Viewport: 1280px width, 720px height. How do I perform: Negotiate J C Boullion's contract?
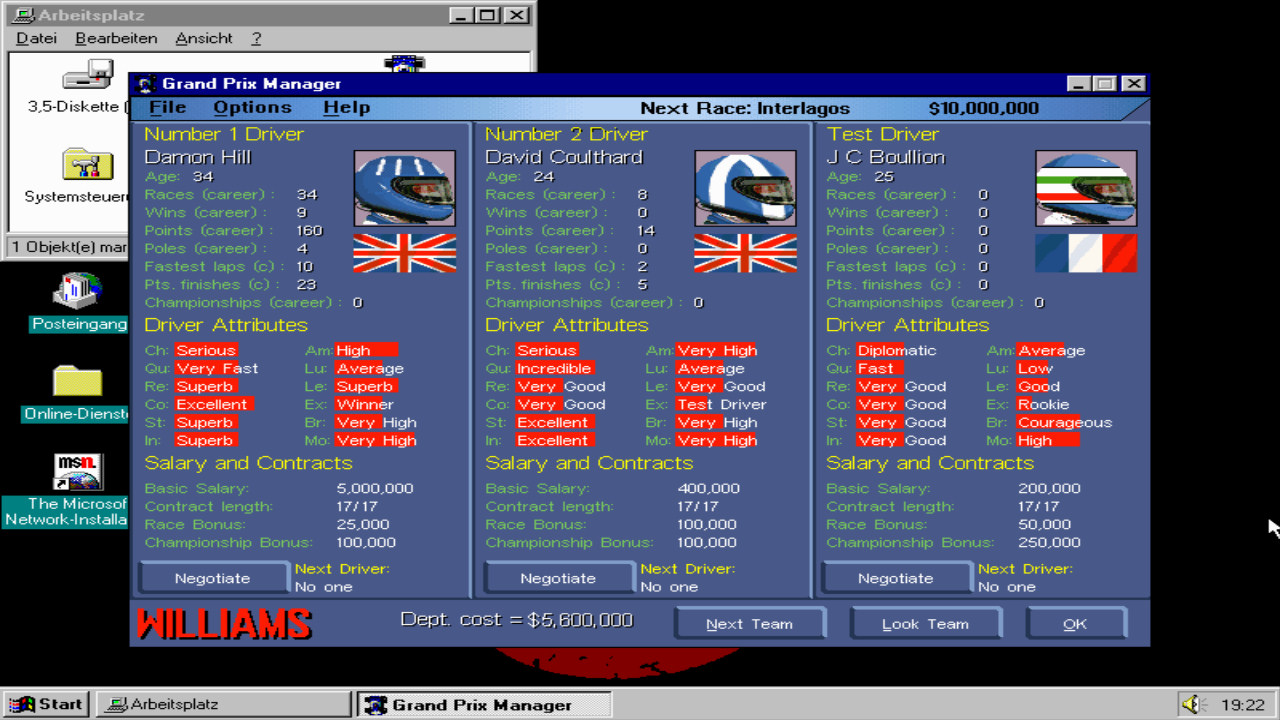tap(896, 578)
